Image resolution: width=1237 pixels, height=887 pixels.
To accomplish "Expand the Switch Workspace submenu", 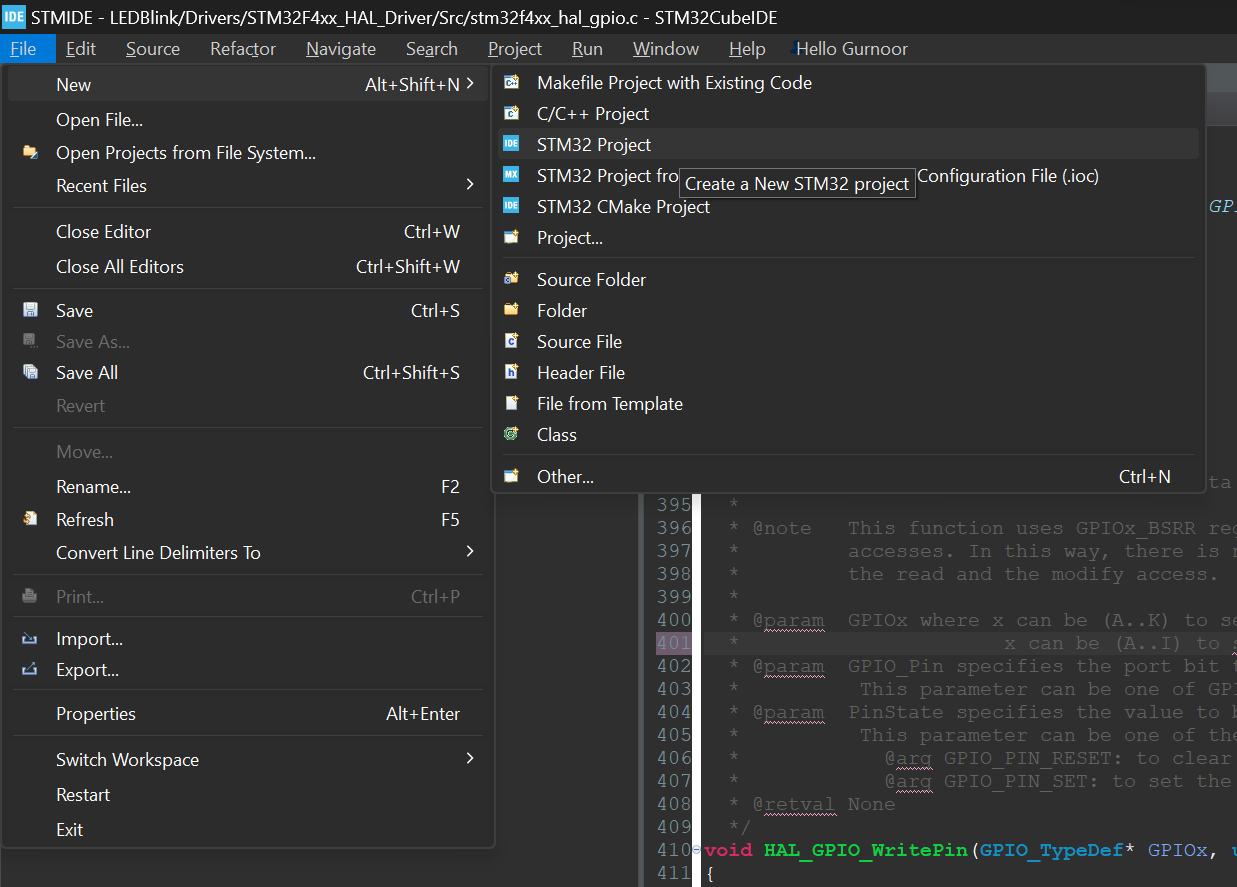I will pos(468,759).
